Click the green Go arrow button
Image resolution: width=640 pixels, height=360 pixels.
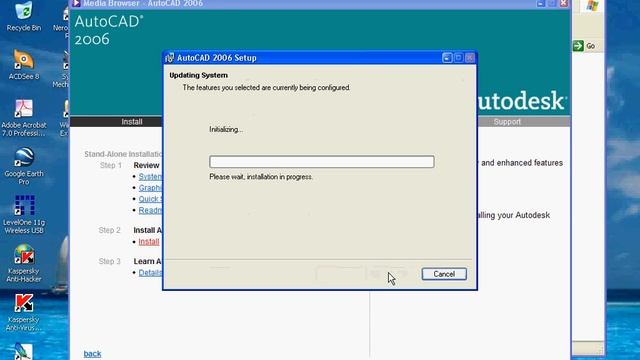tap(578, 46)
